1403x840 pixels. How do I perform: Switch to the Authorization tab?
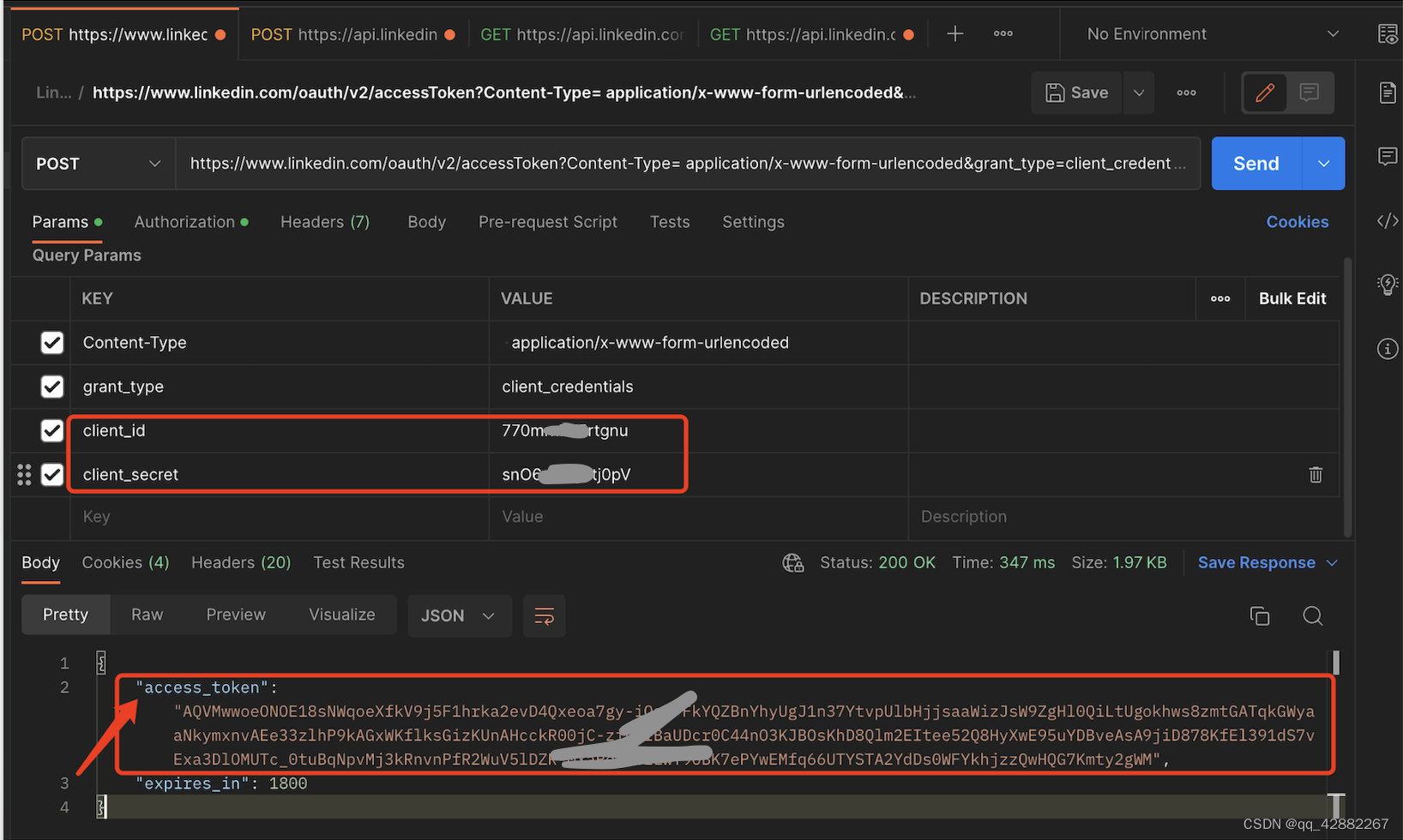pos(190,222)
